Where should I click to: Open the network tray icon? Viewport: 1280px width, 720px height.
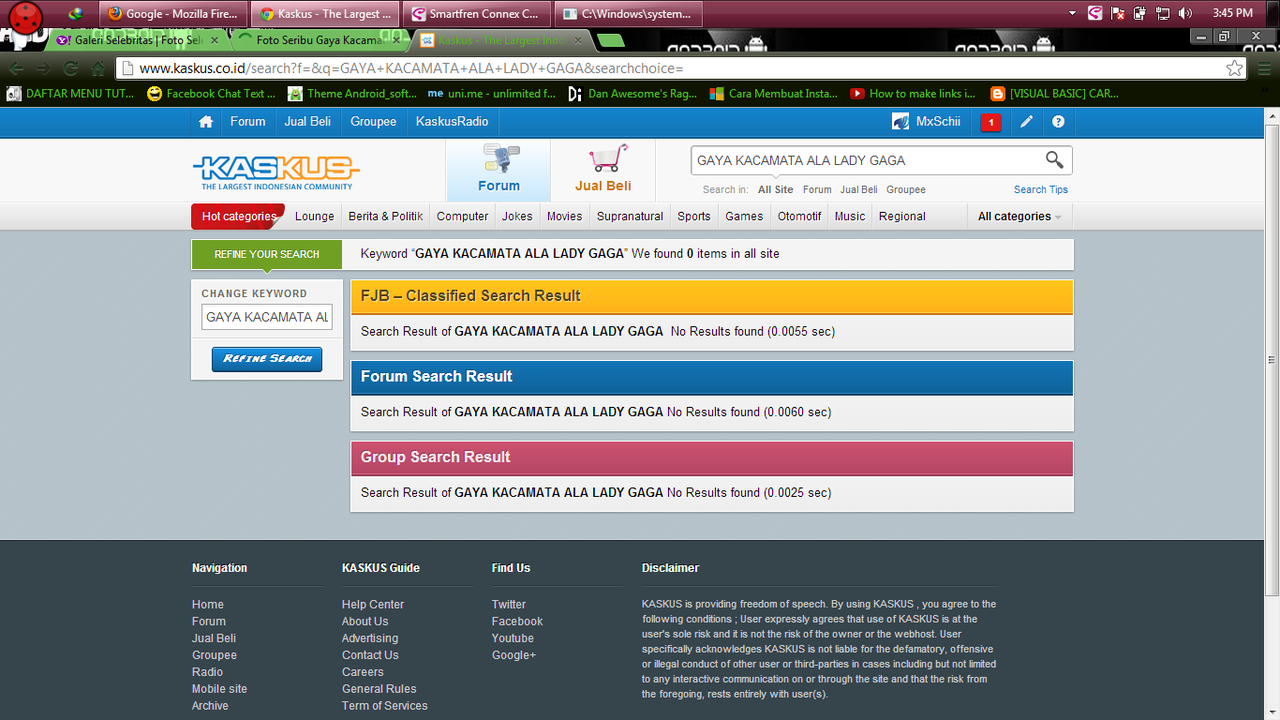point(1163,13)
